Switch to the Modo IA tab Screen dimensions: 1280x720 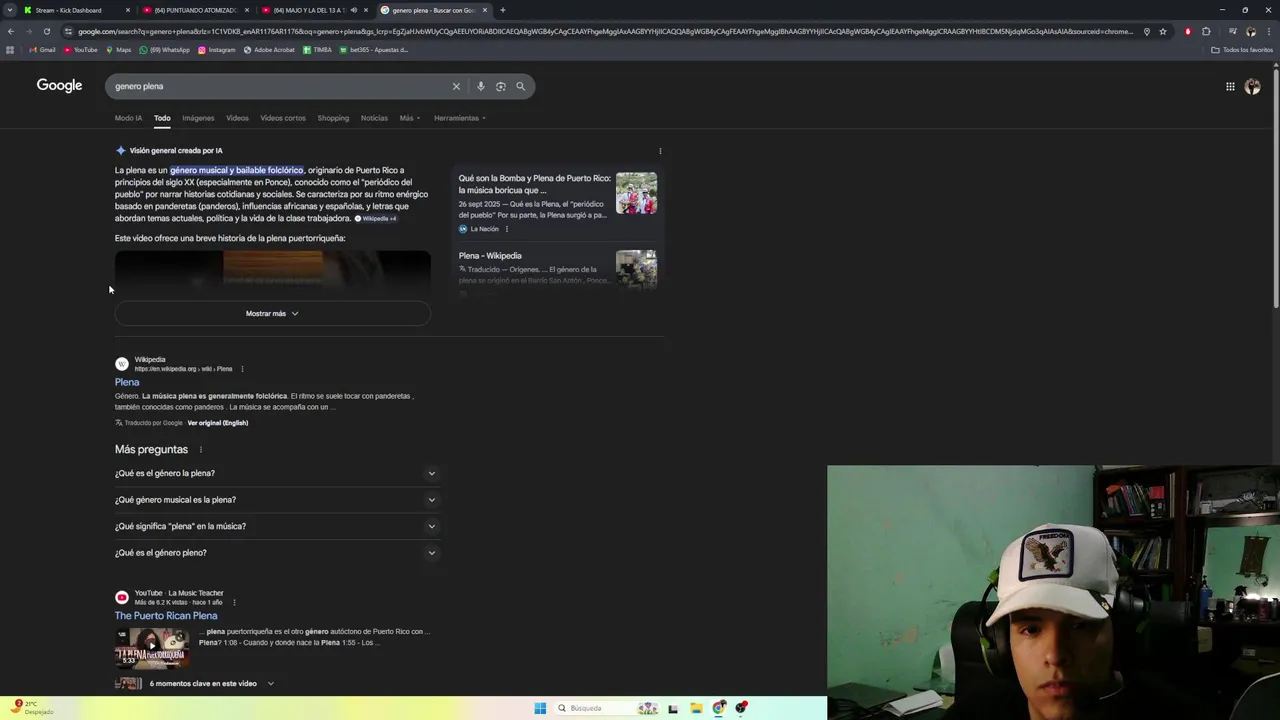(128, 118)
